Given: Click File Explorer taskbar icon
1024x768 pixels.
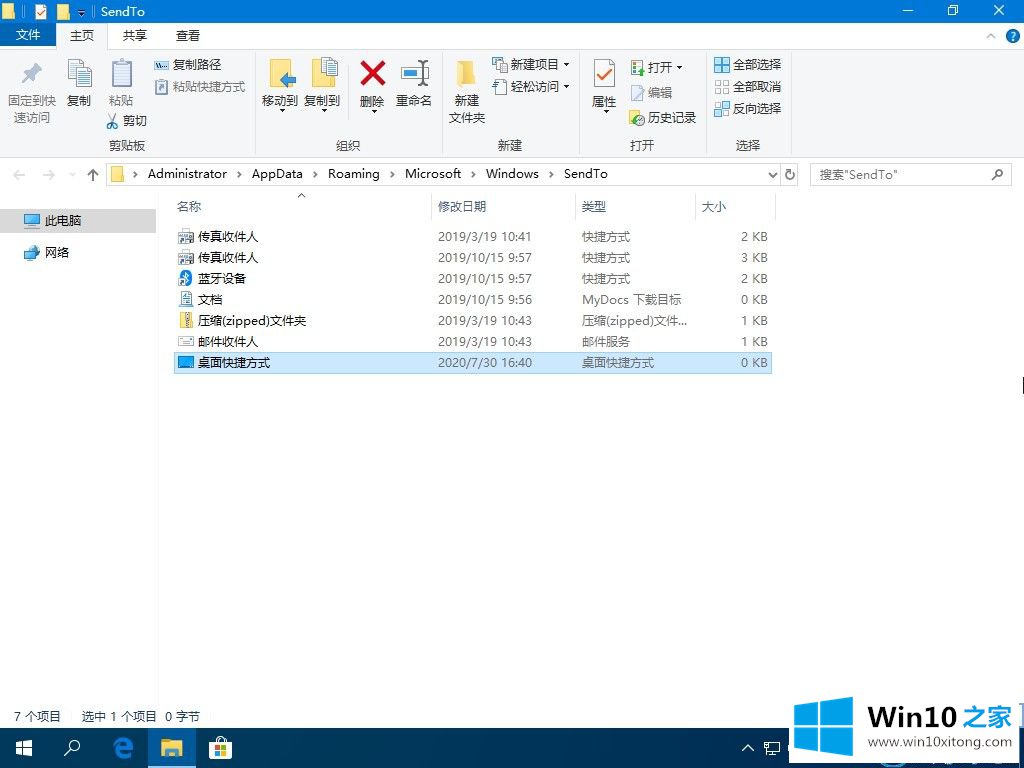Looking at the screenshot, I should pos(171,748).
